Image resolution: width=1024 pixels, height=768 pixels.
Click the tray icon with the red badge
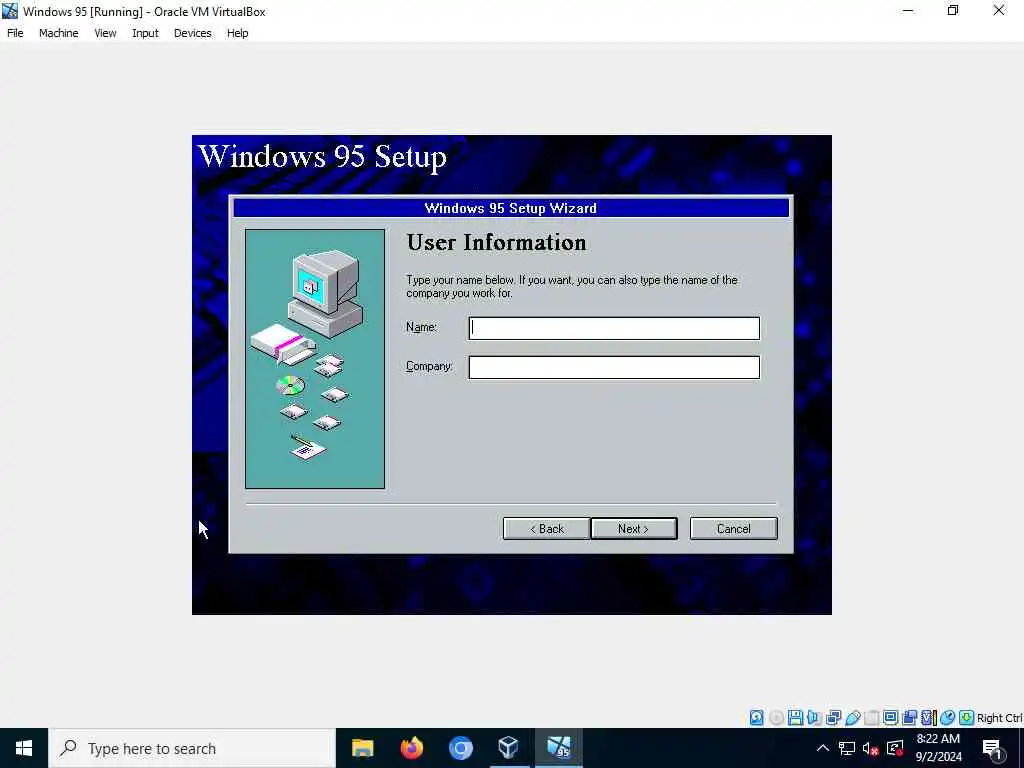point(895,748)
